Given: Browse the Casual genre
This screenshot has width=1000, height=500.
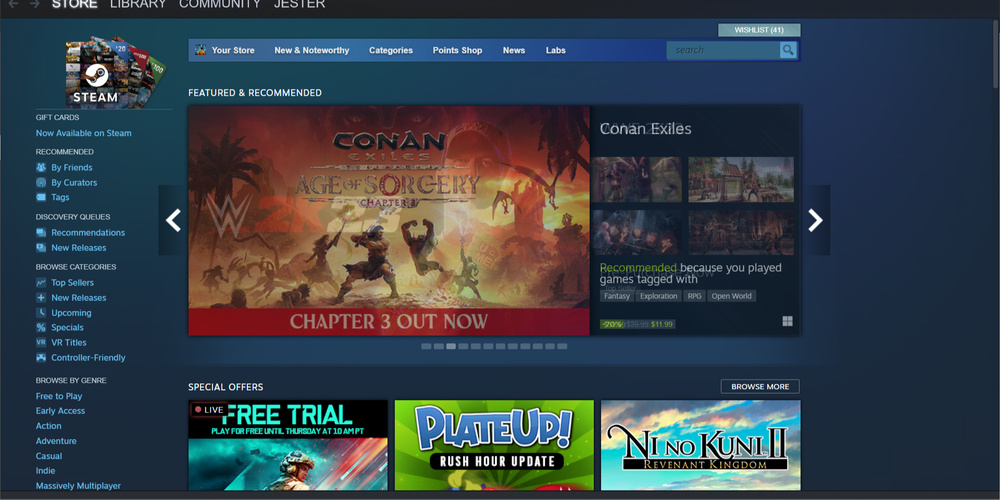Looking at the screenshot, I should (48, 456).
